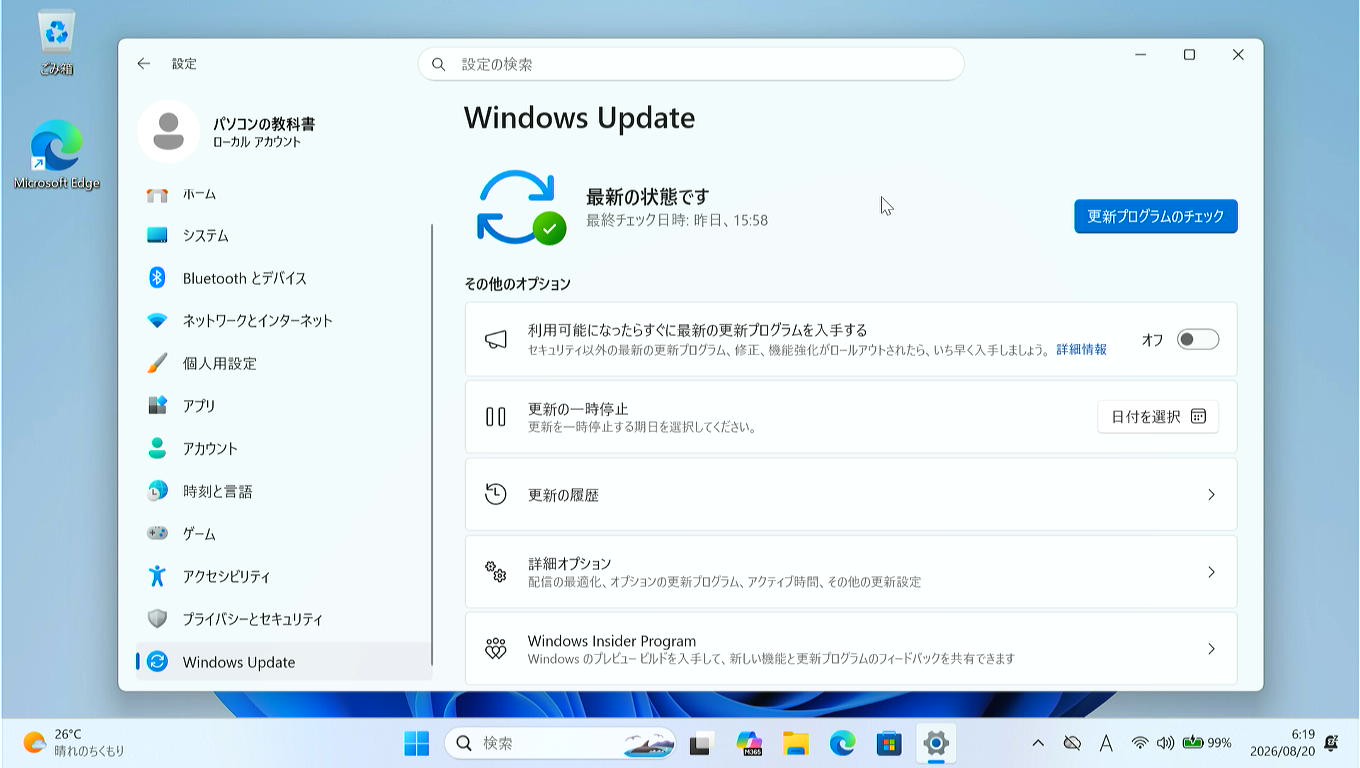Image resolution: width=1360 pixels, height=768 pixels.
Task: Select Windows Update in the sidebar
Action: pos(284,662)
